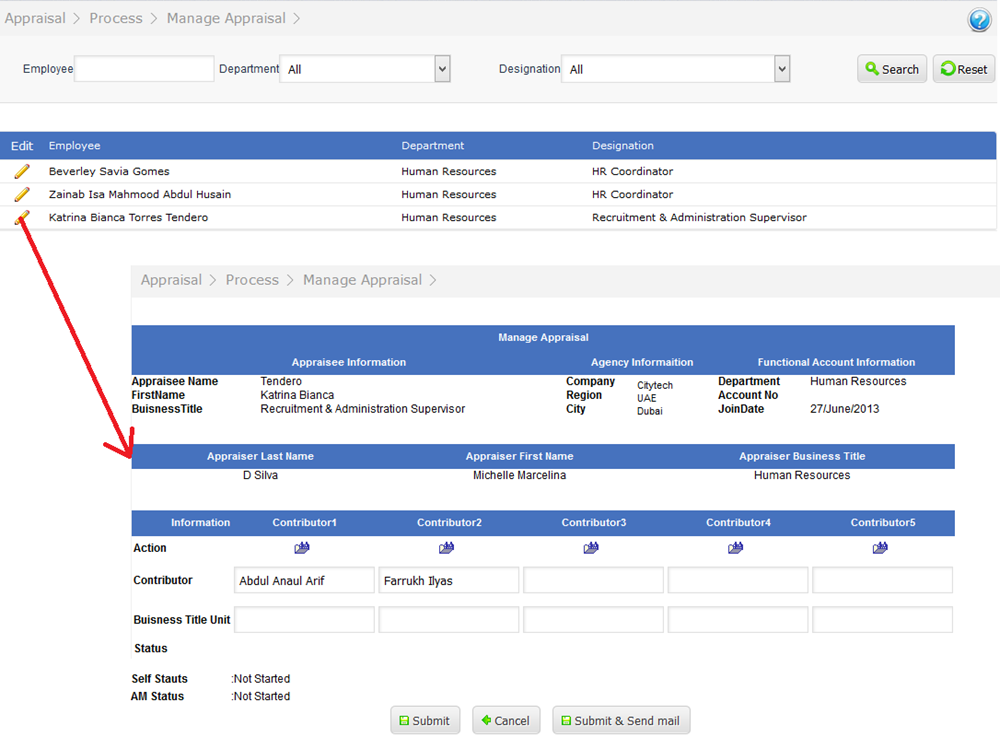Click the Designation column header
This screenshot has width=1000, height=749.
pyautogui.click(x=622, y=145)
